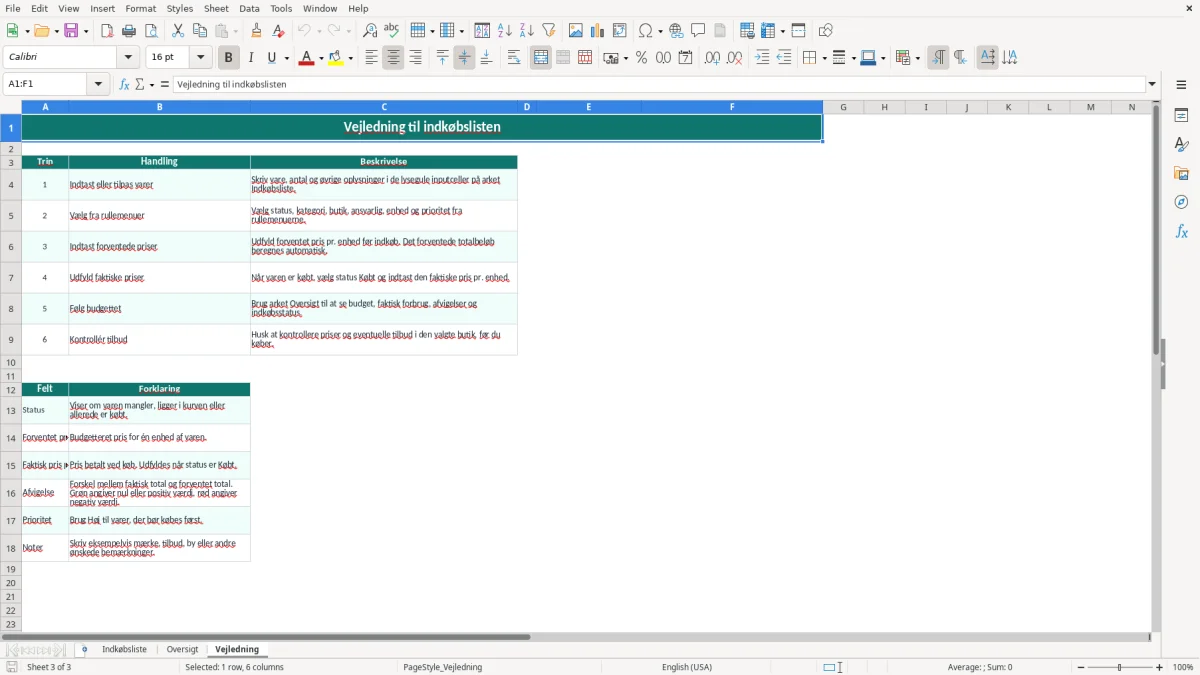Open the sidebar Navigator deck
1200x675 pixels.
1181,203
